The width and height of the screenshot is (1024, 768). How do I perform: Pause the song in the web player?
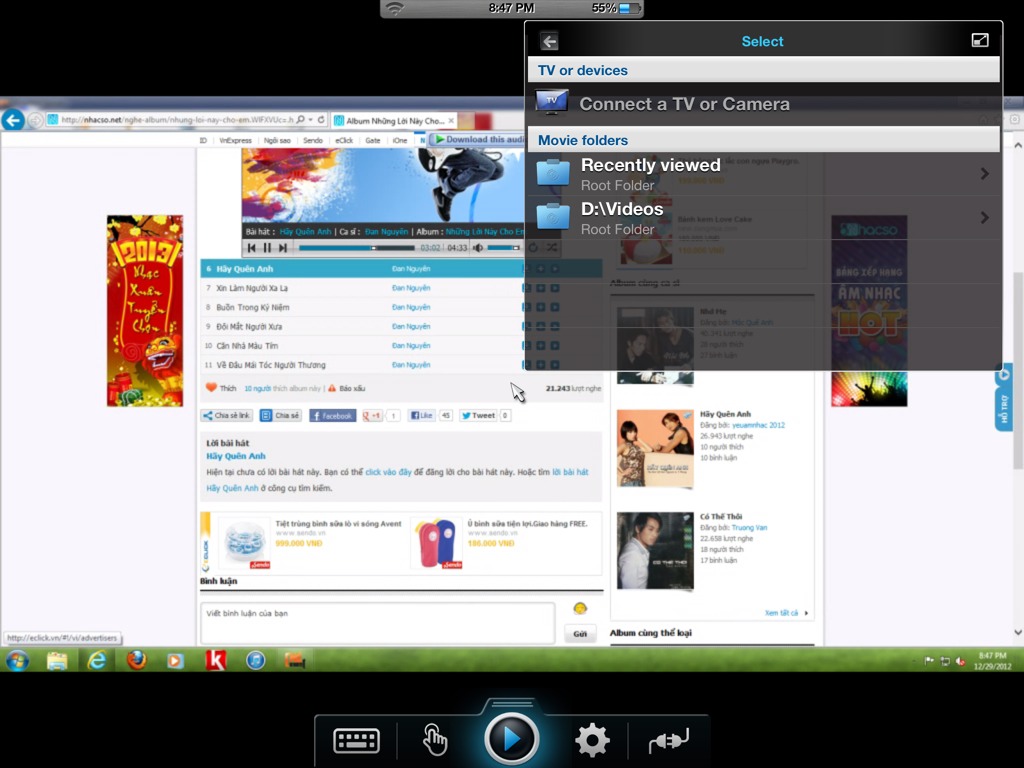[x=267, y=248]
